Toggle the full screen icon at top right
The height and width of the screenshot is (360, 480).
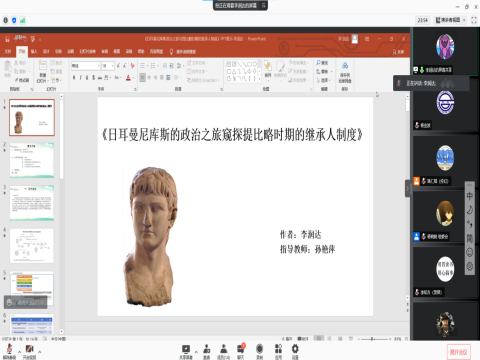coord(474,20)
